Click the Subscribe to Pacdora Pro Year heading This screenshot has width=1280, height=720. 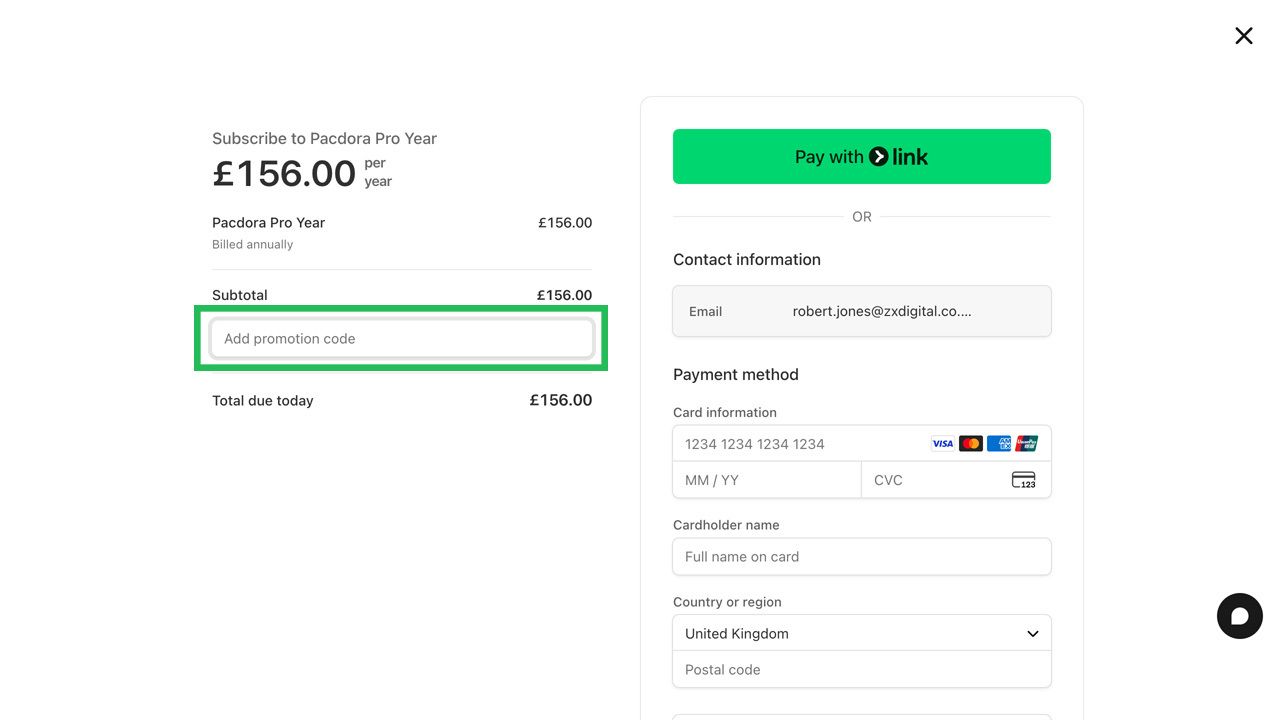click(x=324, y=138)
